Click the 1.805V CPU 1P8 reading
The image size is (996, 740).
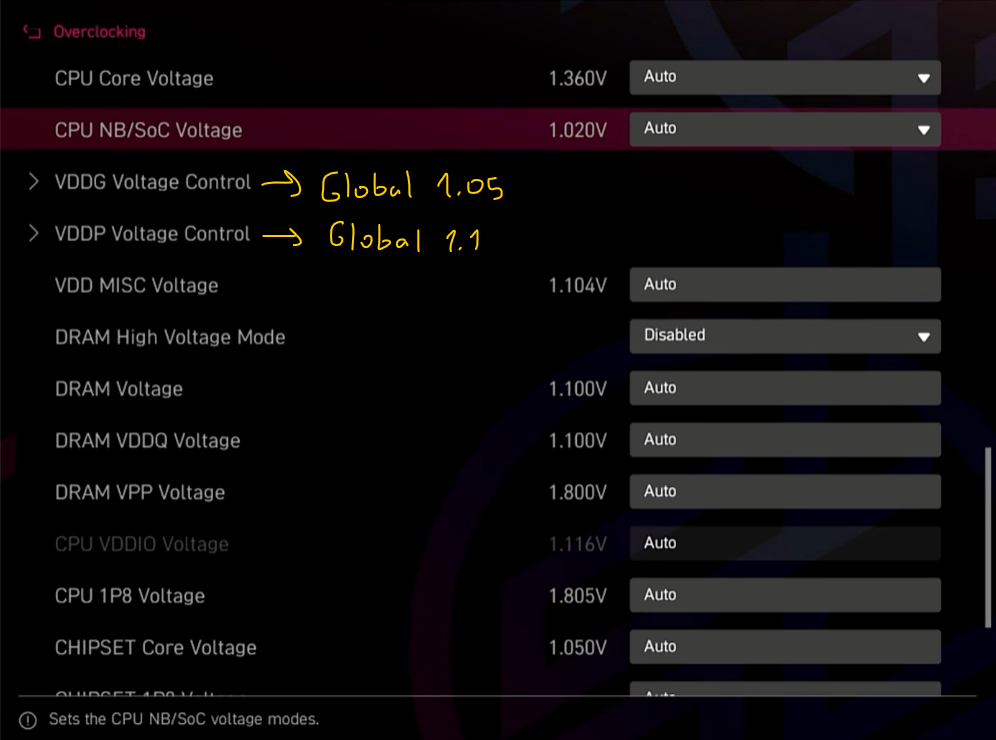pyautogui.click(x=577, y=596)
